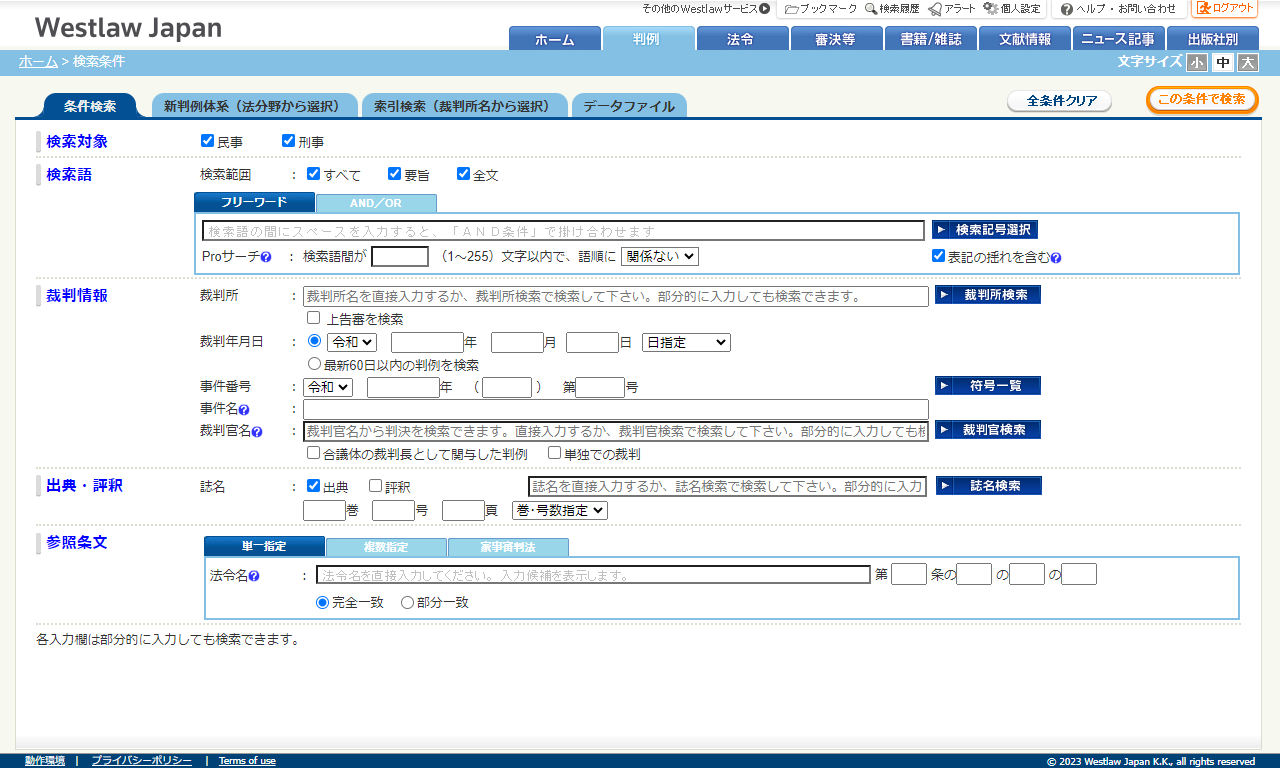Click help icon next to 事件名
The image size is (1280, 768).
(x=243, y=409)
